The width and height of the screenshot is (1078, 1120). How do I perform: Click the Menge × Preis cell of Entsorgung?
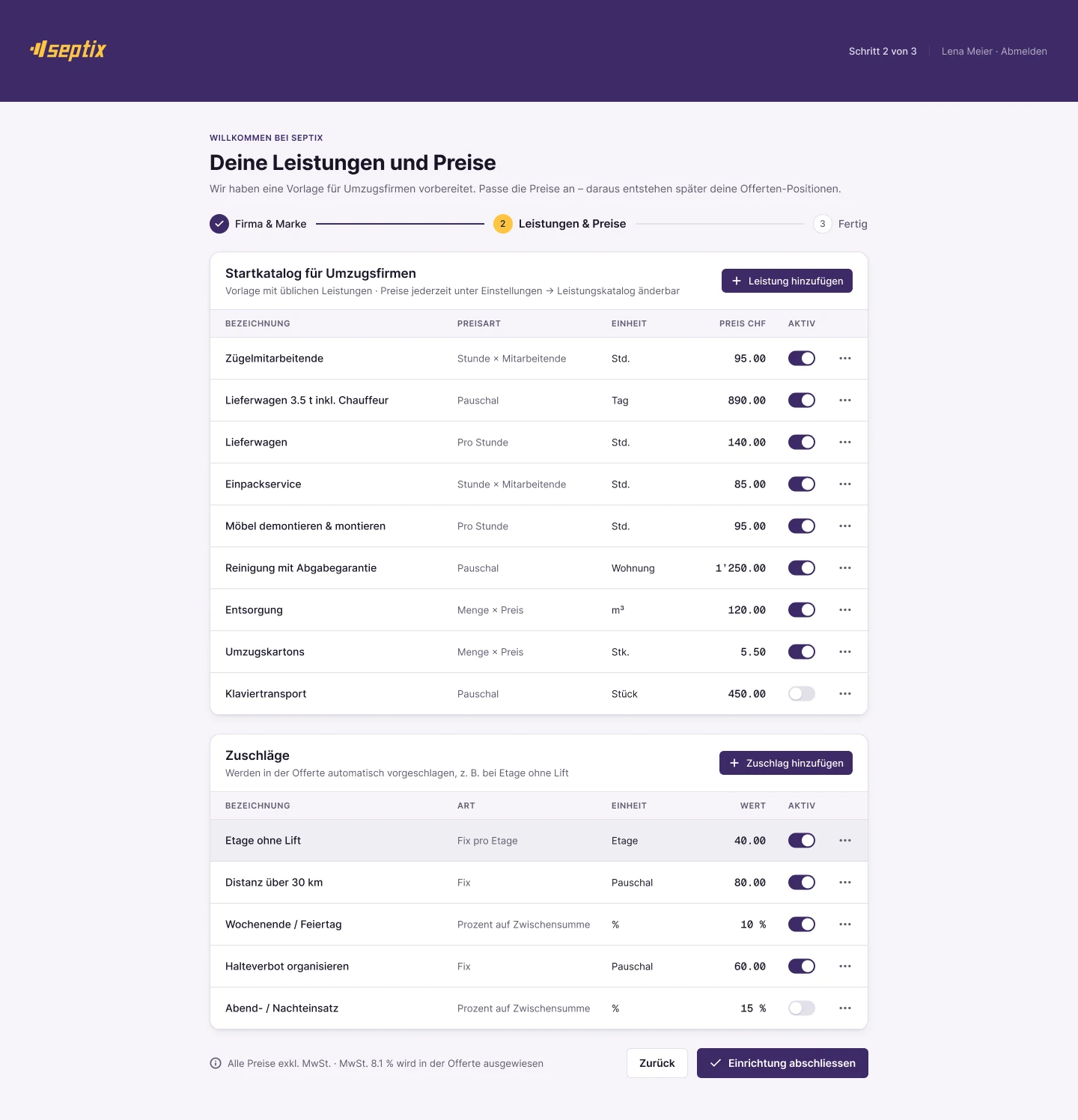coord(490,610)
